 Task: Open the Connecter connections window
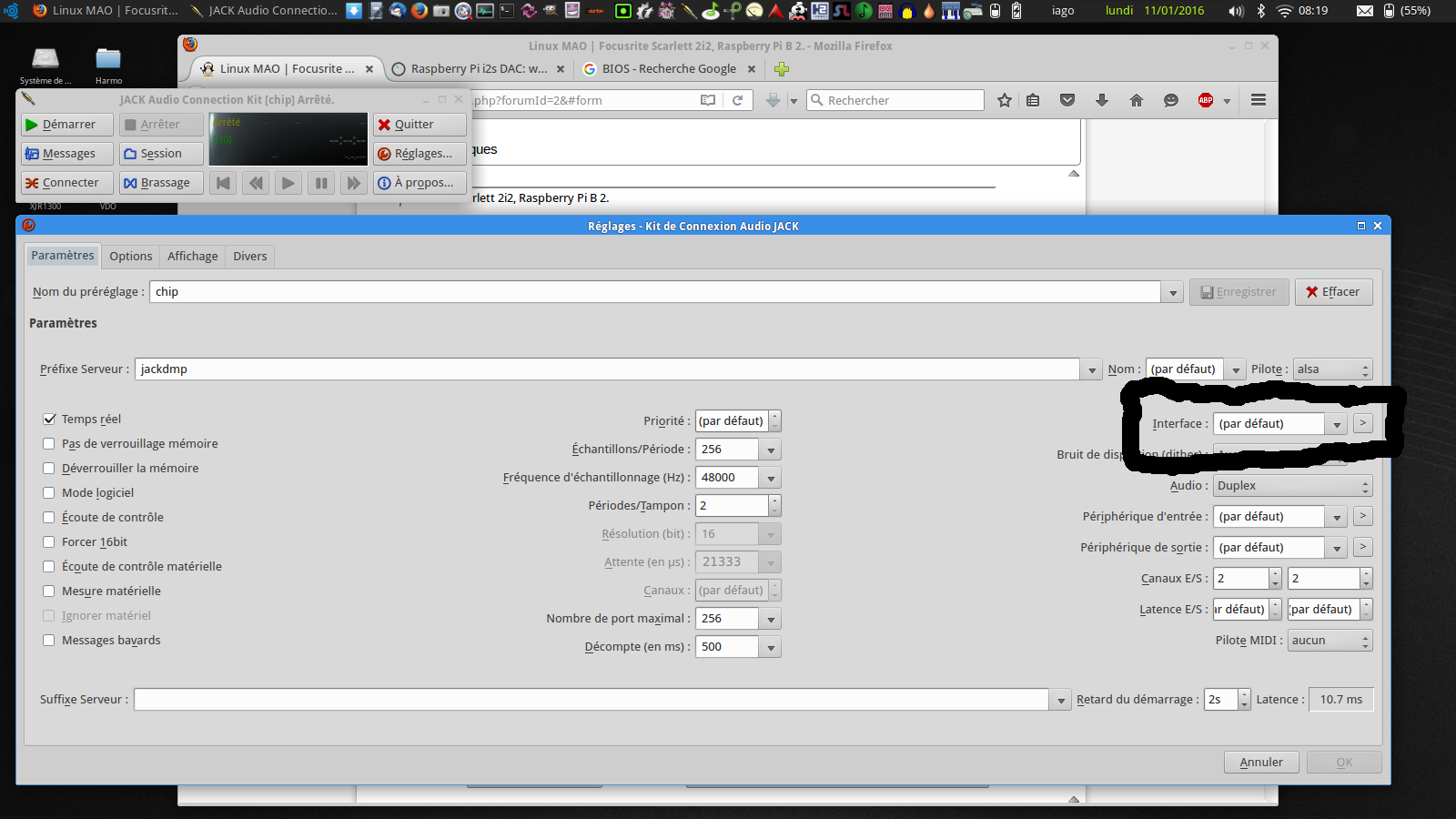67,183
